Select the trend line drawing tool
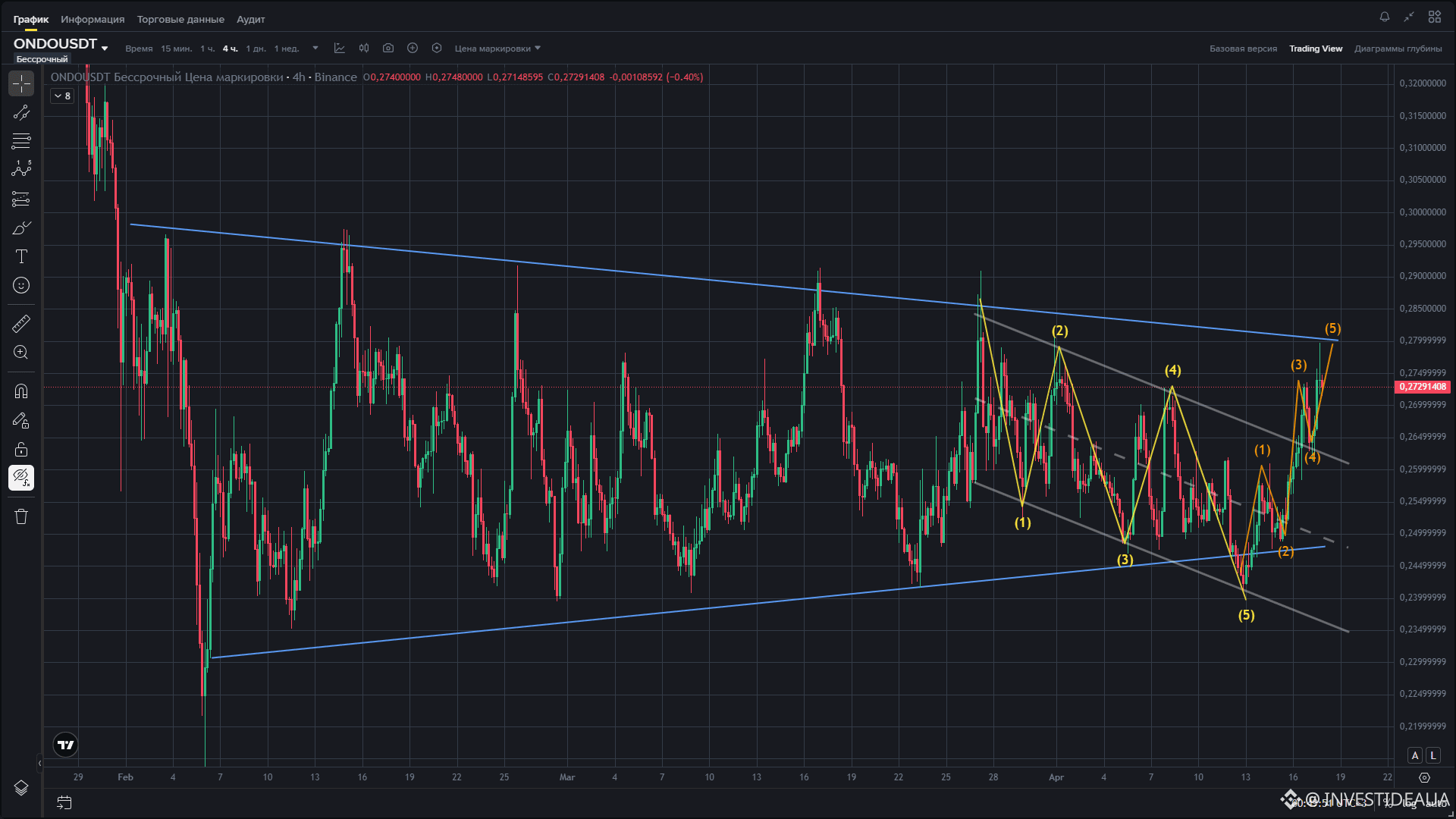The width and height of the screenshot is (1456, 819). [x=21, y=113]
